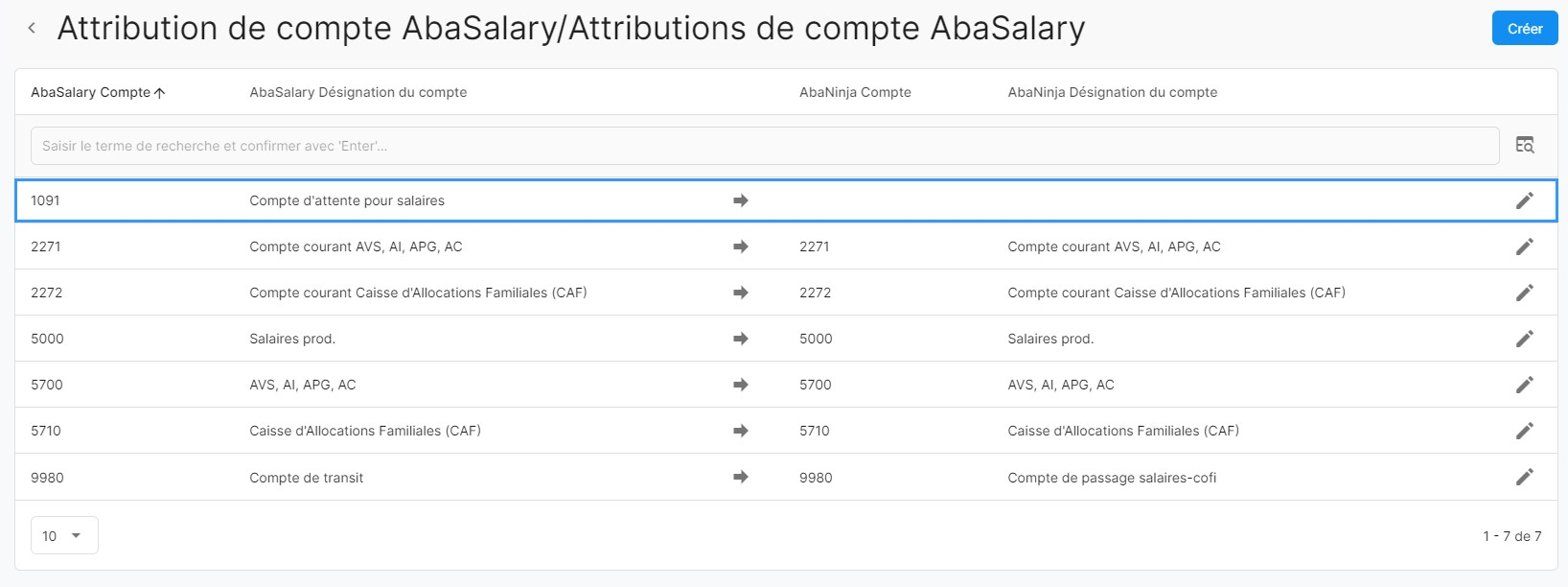The width and height of the screenshot is (1568, 587).
Task: Click the back arrow next to the page title
Action: point(32,29)
